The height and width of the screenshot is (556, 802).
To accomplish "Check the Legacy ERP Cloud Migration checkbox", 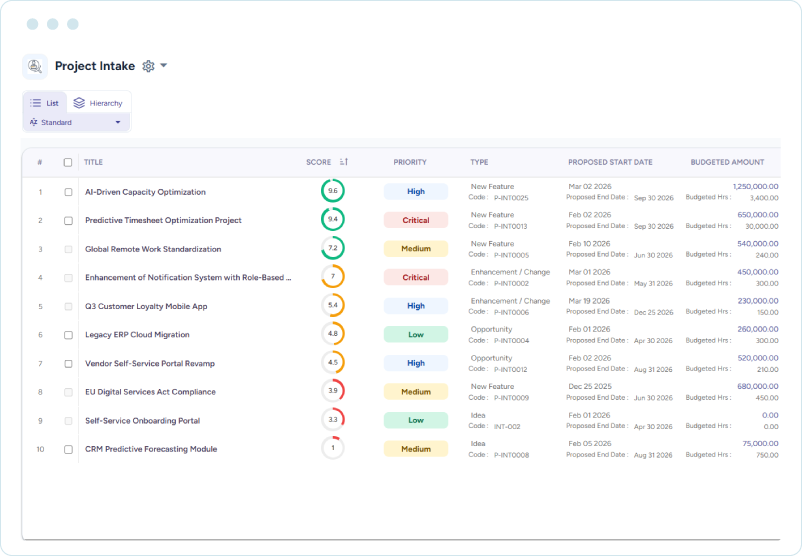I will tap(68, 335).
